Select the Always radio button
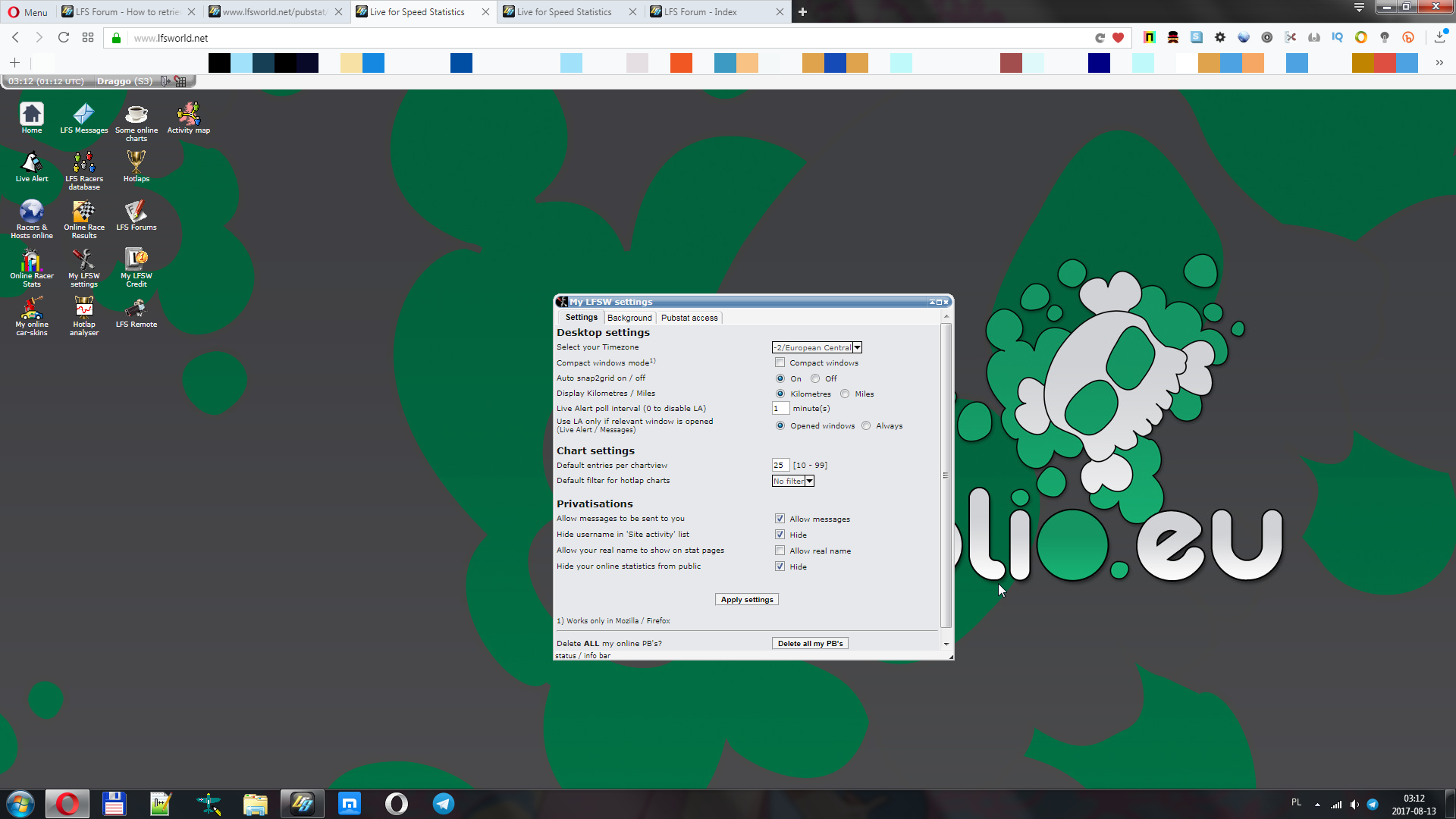The height and width of the screenshot is (819, 1456). pos(866,425)
